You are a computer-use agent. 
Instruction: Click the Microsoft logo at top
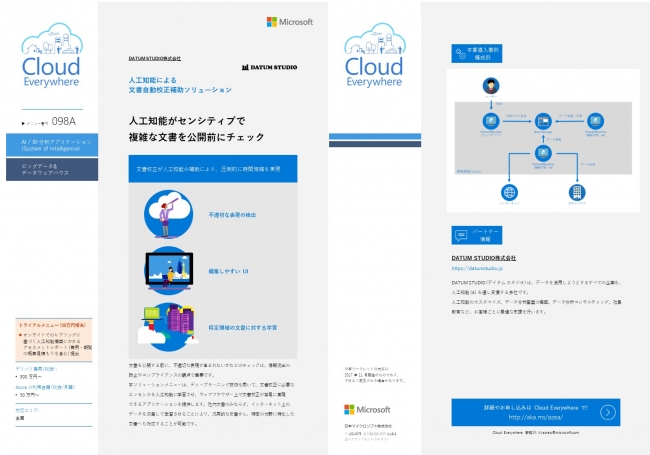point(290,21)
